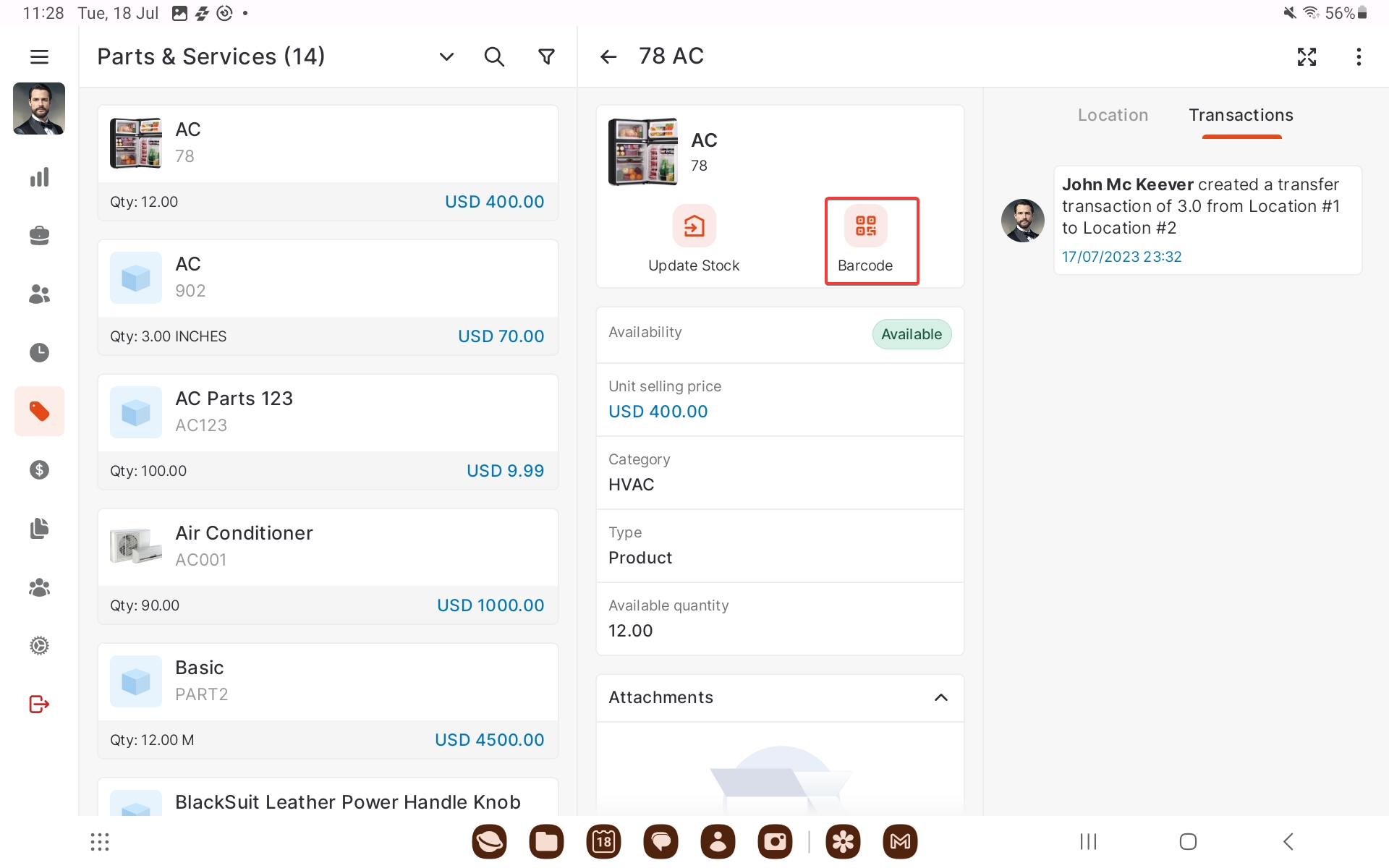This screenshot has width=1389, height=868.
Task: Go back using the arrow beside 78 AC
Action: coord(608,56)
